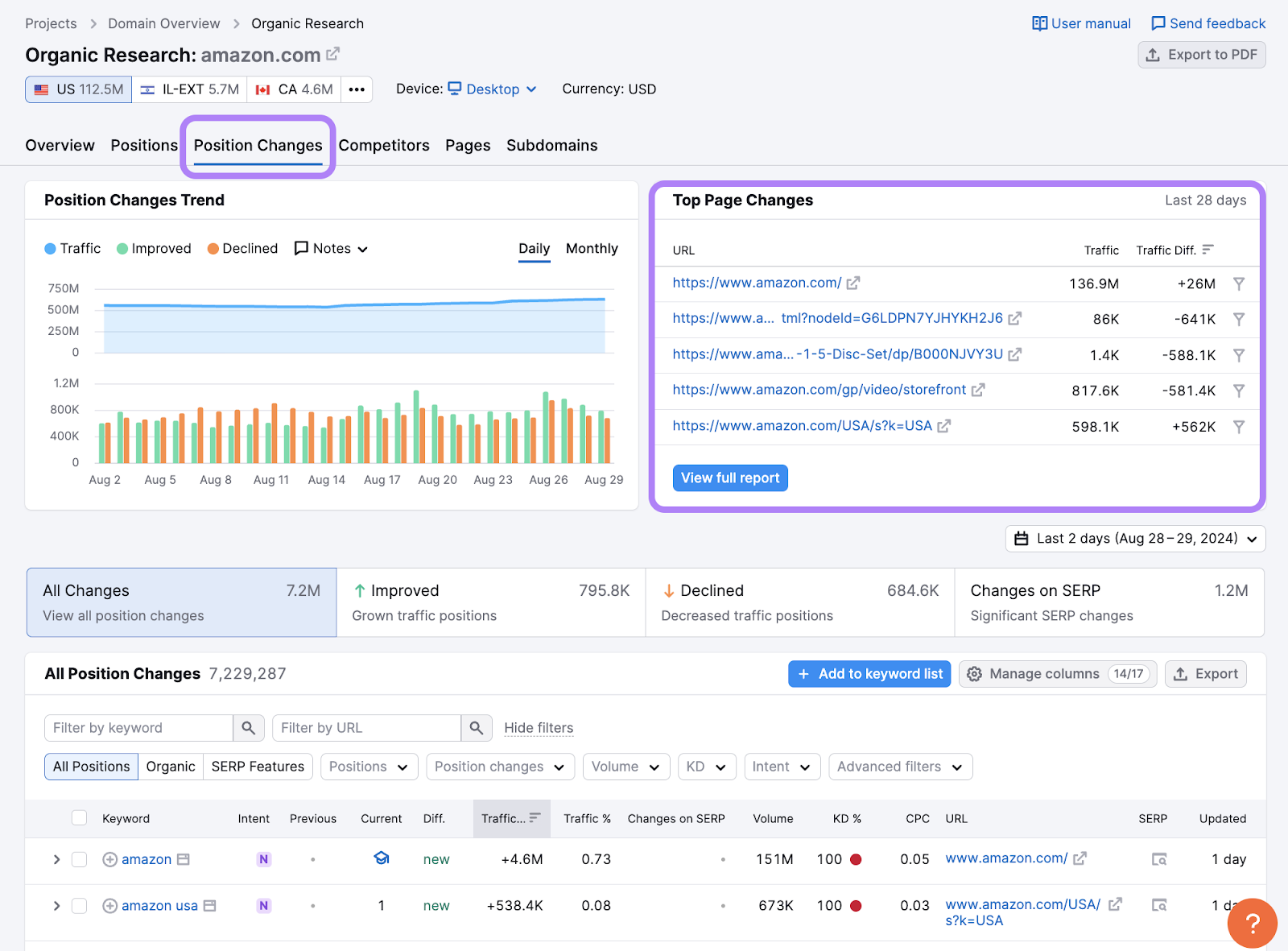The height and width of the screenshot is (951, 1288).
Task: Click View full report button
Action: 730,478
